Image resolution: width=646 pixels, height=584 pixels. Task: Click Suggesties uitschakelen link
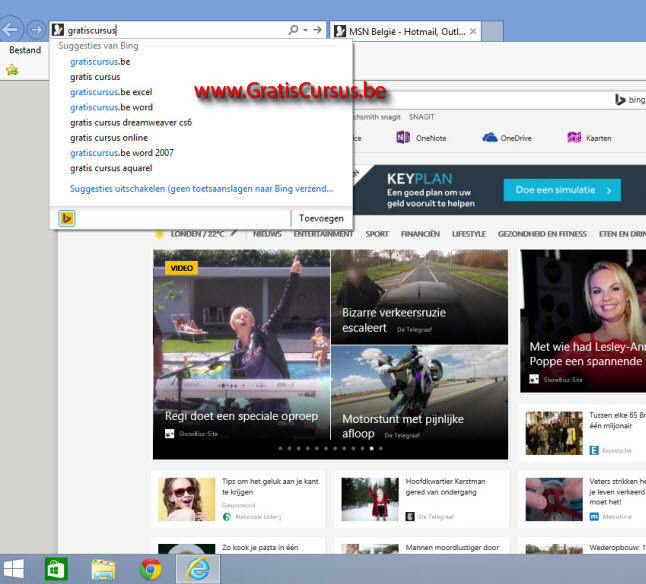(x=201, y=189)
